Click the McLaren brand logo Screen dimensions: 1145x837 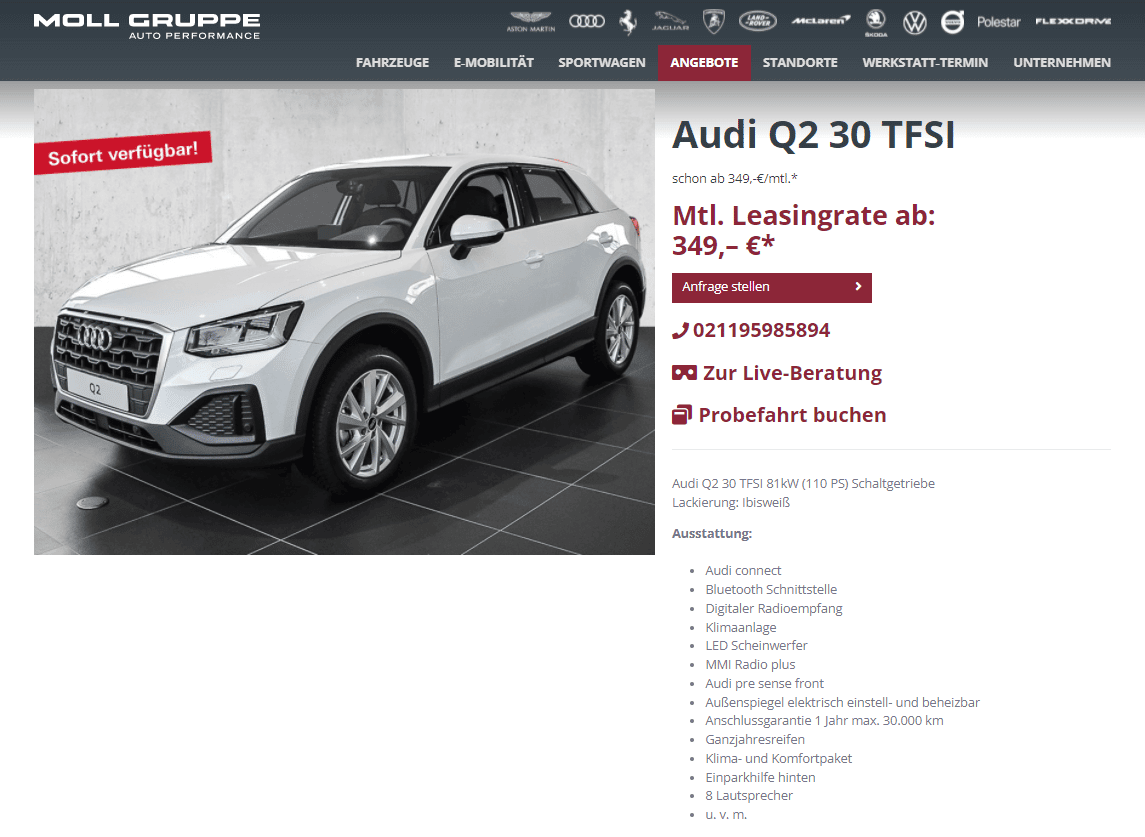pos(821,20)
